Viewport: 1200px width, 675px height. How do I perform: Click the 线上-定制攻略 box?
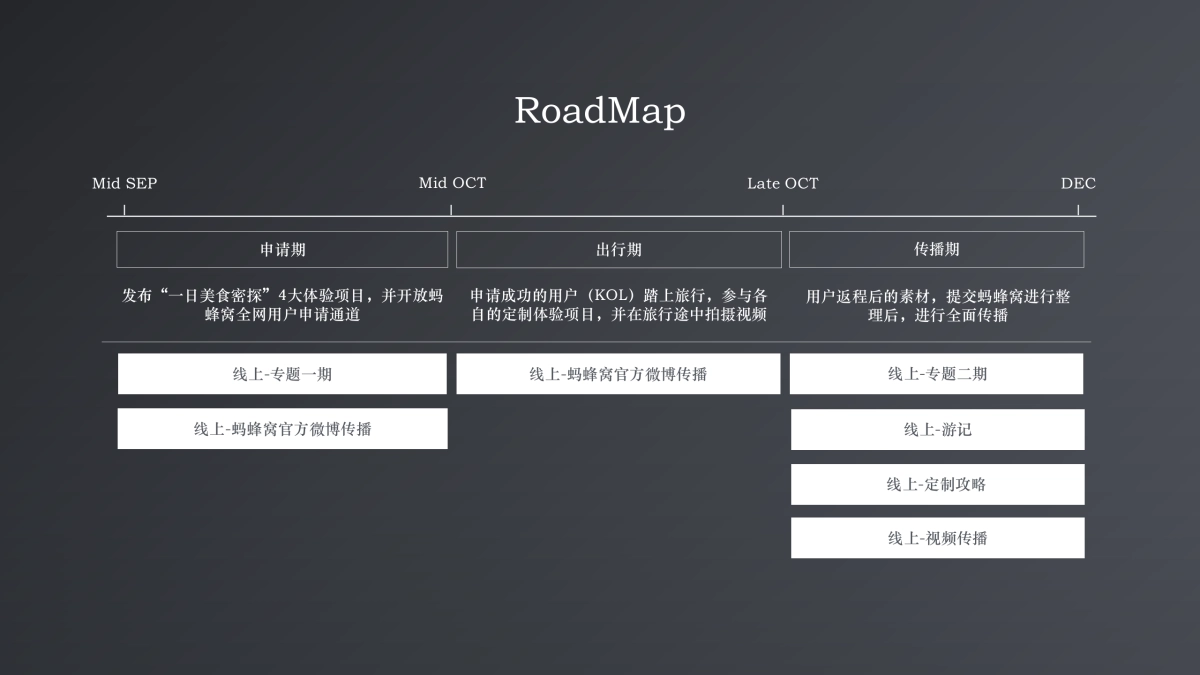point(937,484)
